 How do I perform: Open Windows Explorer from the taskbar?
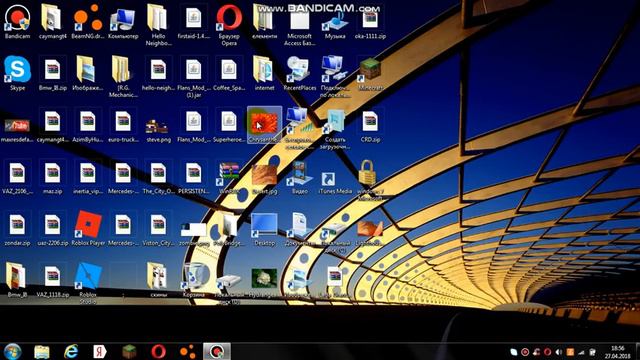(42, 351)
